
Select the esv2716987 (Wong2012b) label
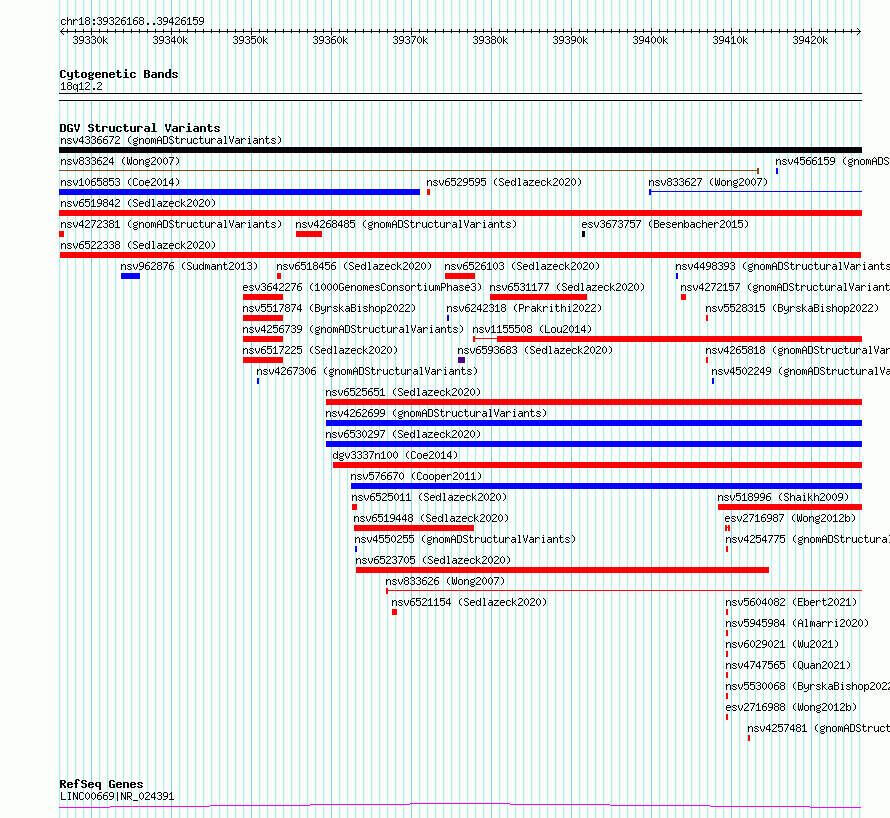pyautogui.click(x=790, y=518)
